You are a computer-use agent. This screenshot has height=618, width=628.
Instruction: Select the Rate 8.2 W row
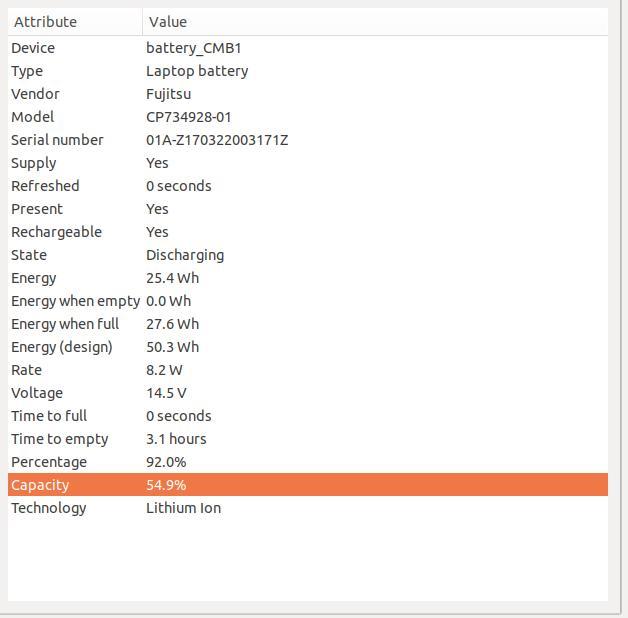click(x=308, y=370)
